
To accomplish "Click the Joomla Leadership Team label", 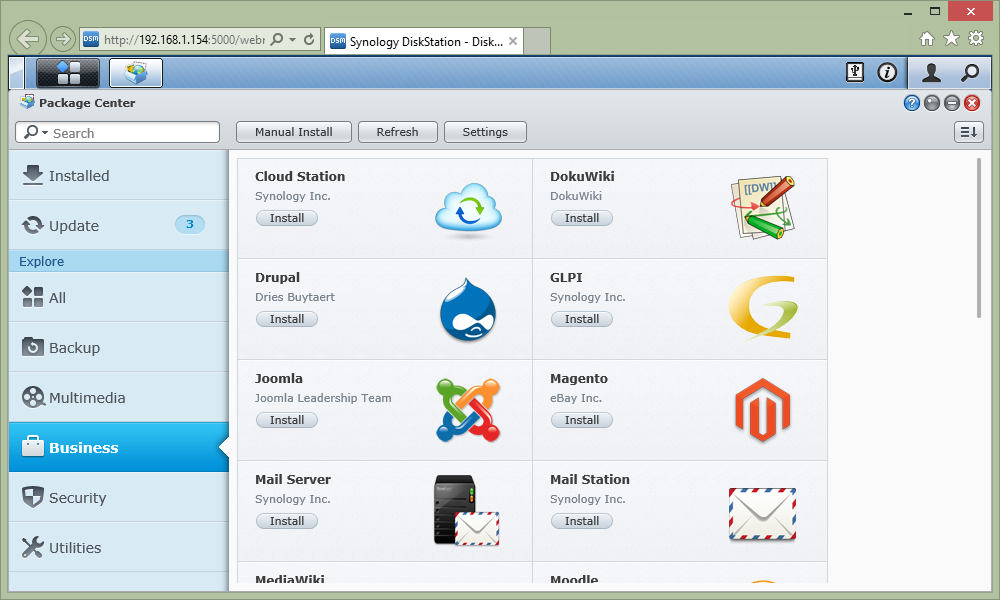I will tap(323, 398).
